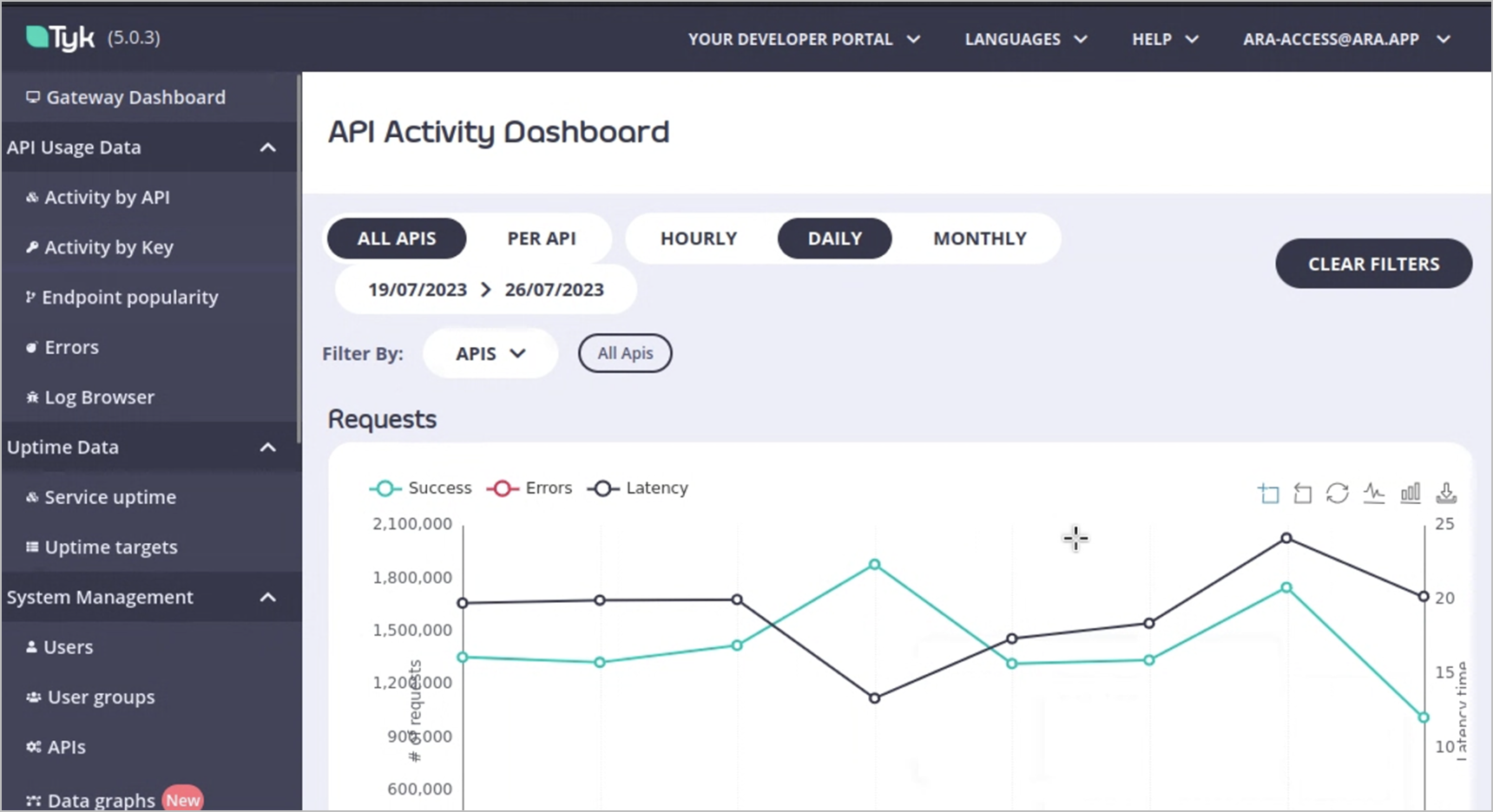This screenshot has height=812, width=1493.
Task: Click the New badge on Data graphs
Action: click(x=183, y=800)
